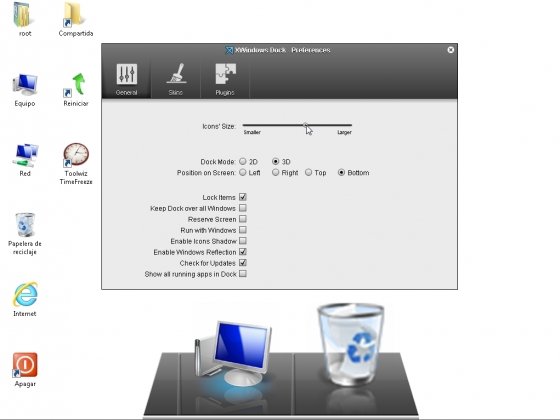The width and height of the screenshot is (560, 420).
Task: Select 2D Dock Mode
Action: click(x=243, y=161)
